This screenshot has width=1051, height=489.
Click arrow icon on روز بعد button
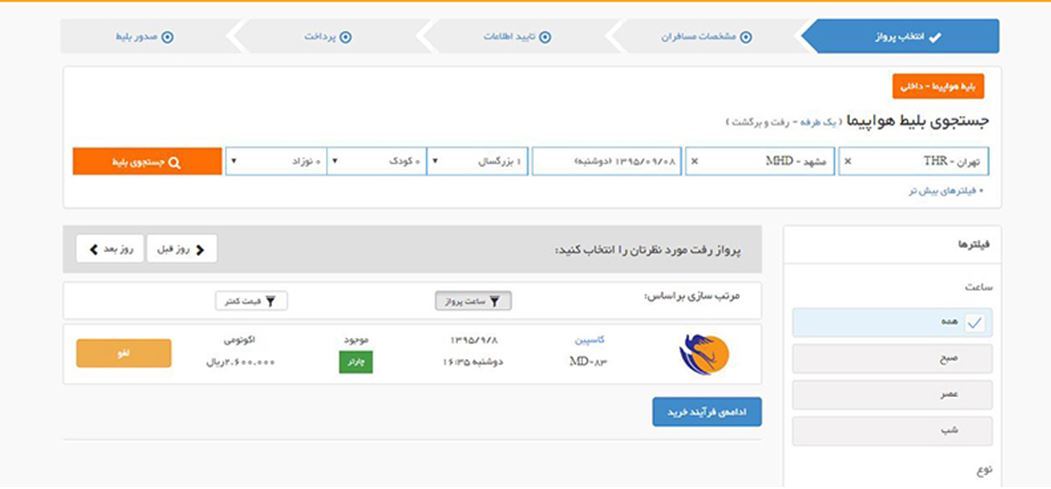click(94, 249)
